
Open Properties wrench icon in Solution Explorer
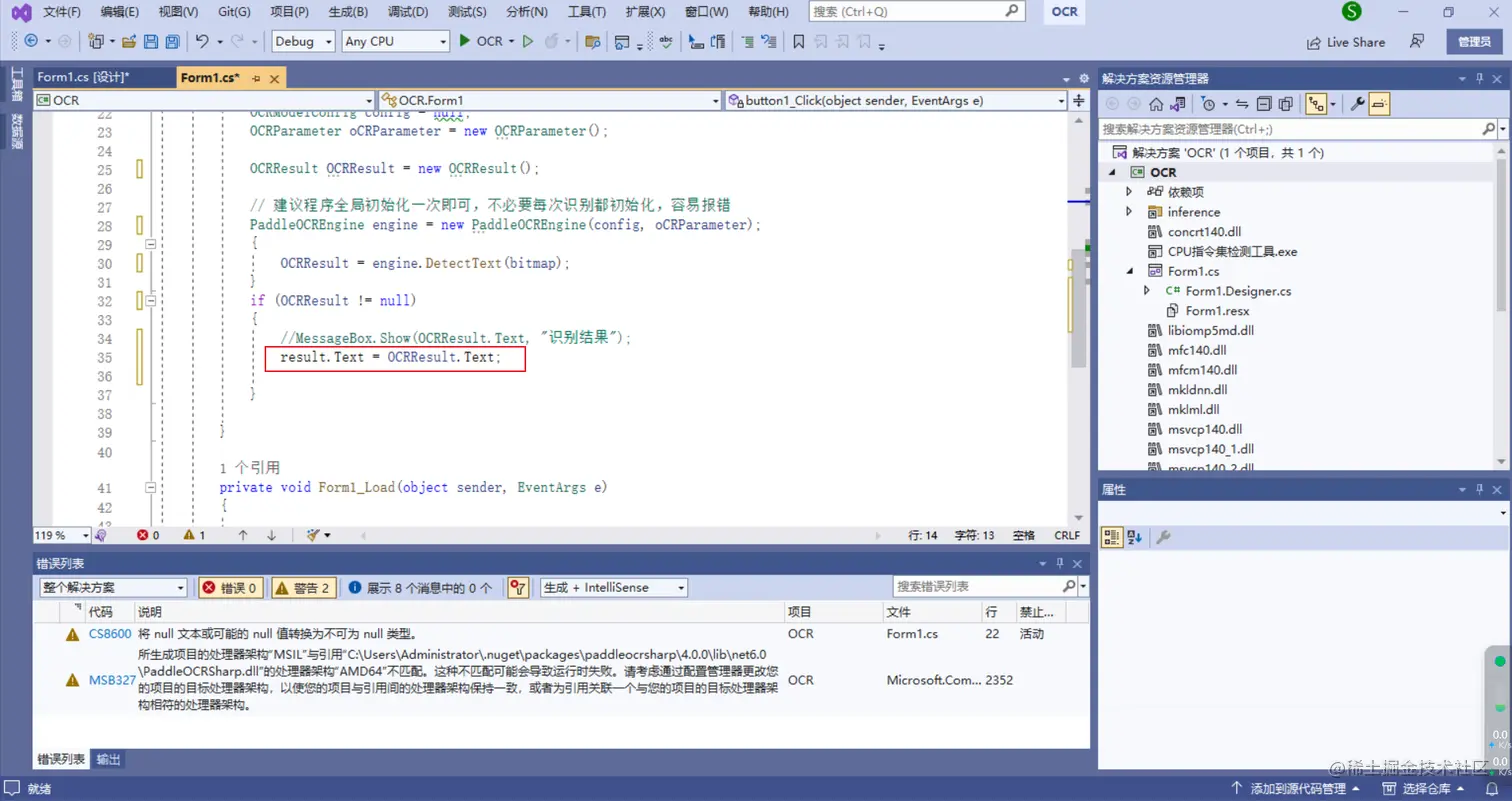(x=1357, y=104)
